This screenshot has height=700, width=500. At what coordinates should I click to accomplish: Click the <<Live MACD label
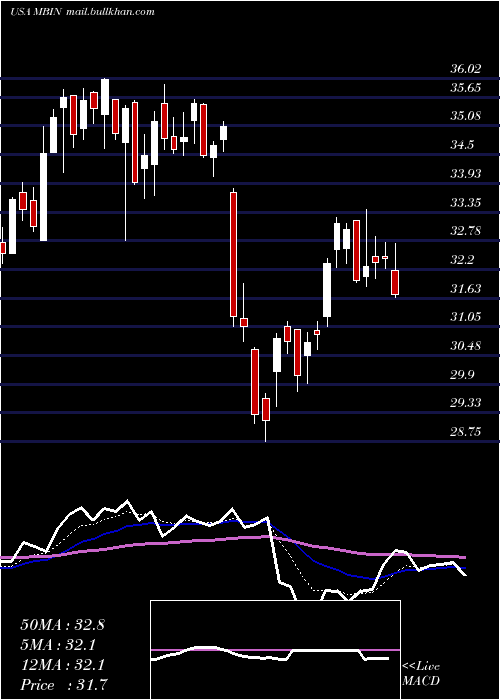point(421,674)
